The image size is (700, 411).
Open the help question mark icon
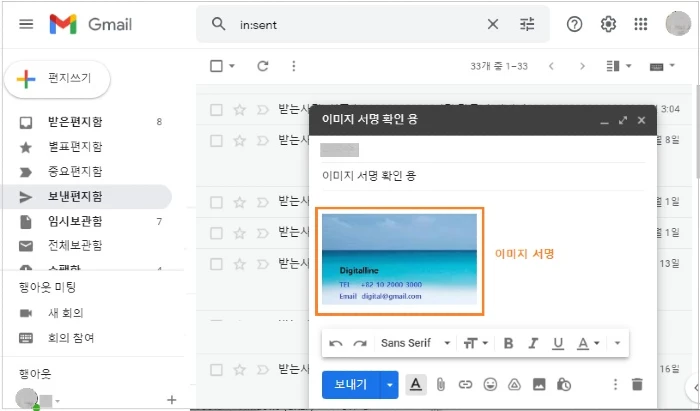click(x=574, y=24)
